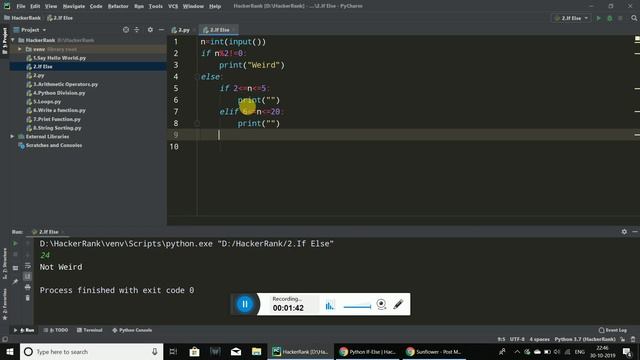640x360 pixels.
Task: Open UTF-8 encoding selector
Action: coord(517,339)
